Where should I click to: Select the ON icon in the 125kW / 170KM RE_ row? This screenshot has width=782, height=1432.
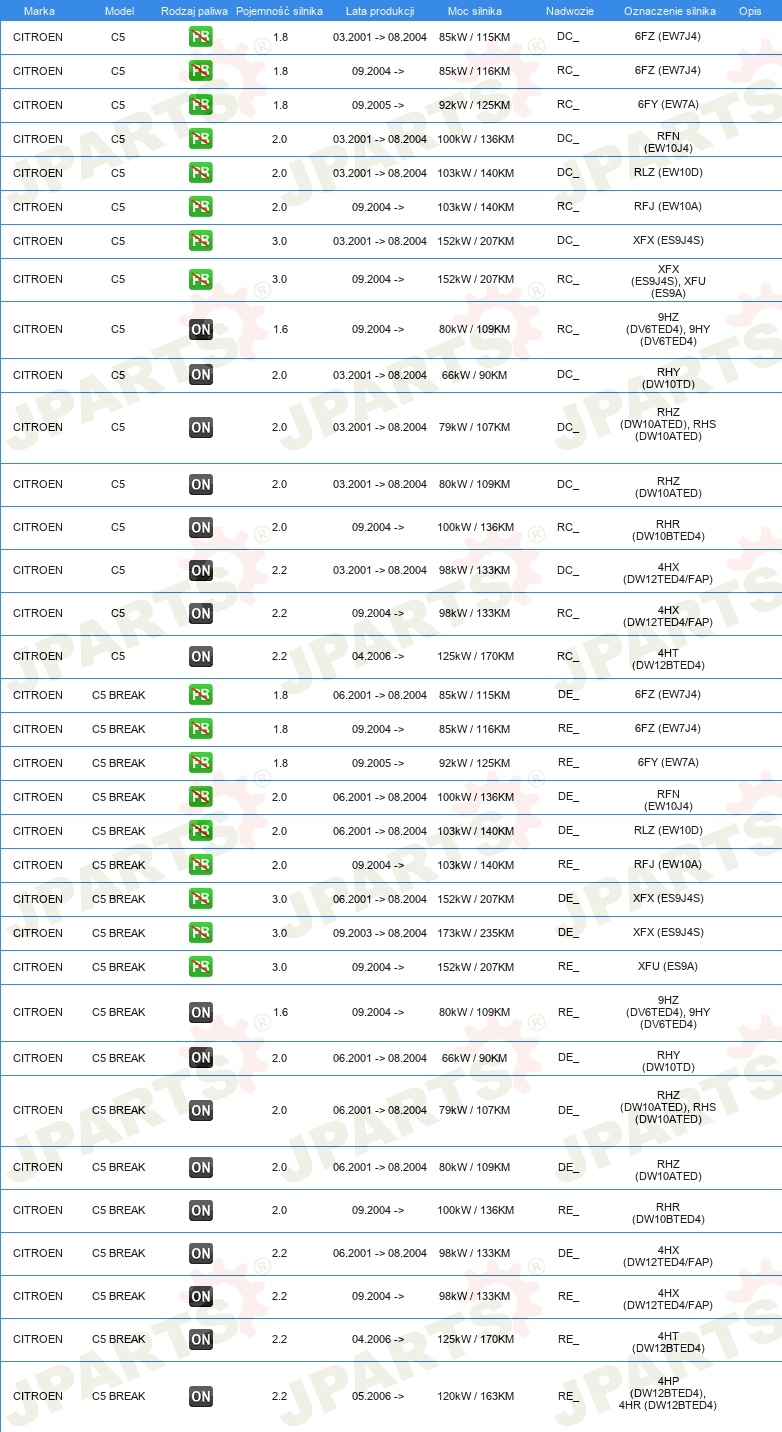point(200,1339)
